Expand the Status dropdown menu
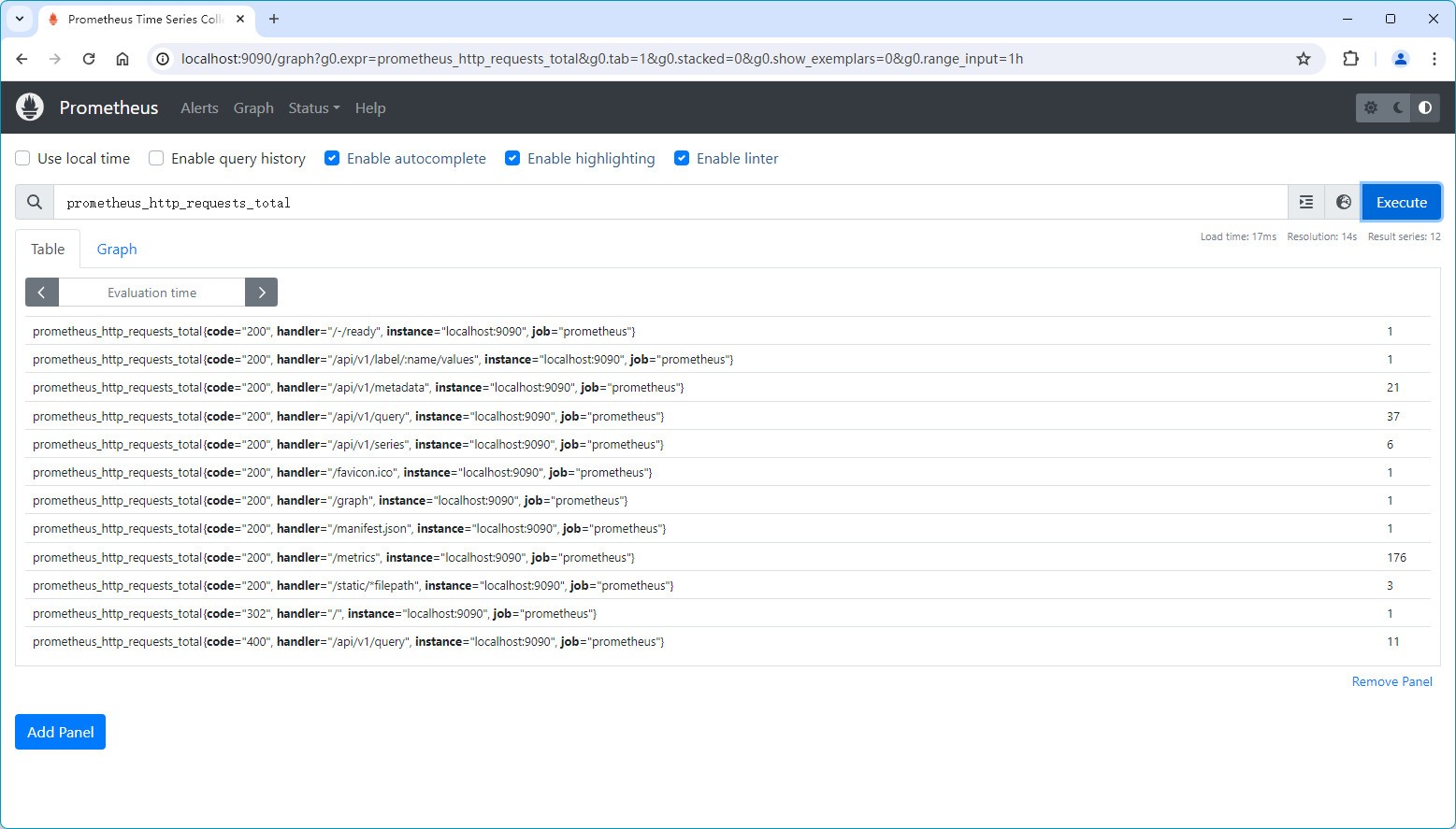Screen dimensions: 1456x829 coord(314,107)
